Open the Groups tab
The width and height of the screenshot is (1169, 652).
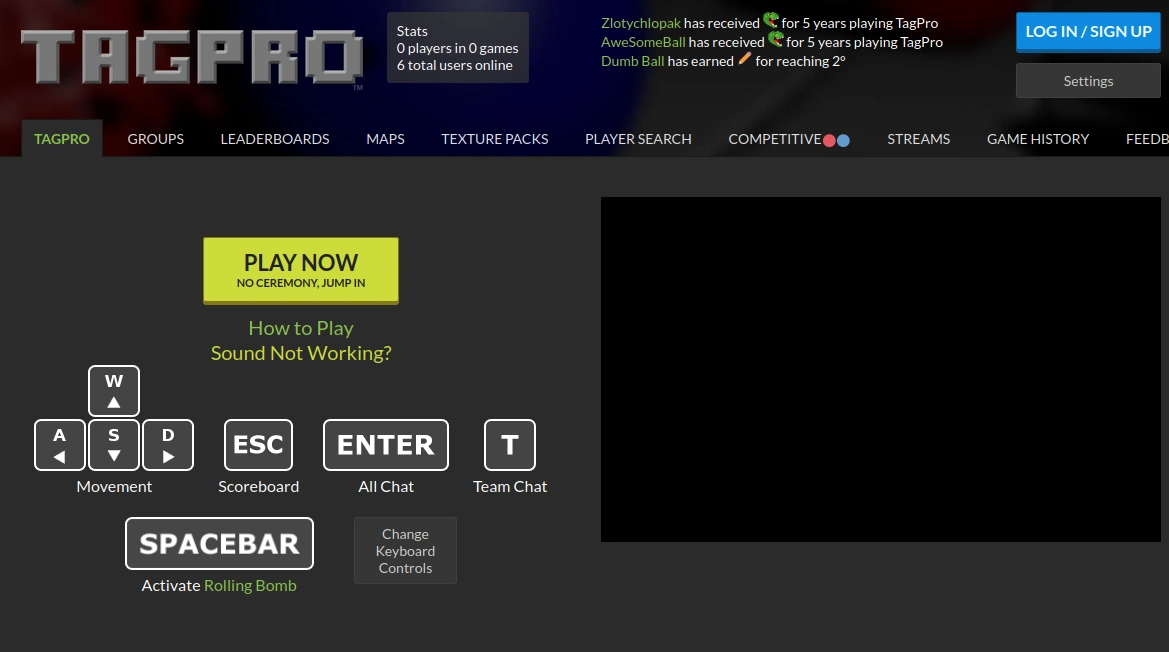pyautogui.click(x=156, y=139)
